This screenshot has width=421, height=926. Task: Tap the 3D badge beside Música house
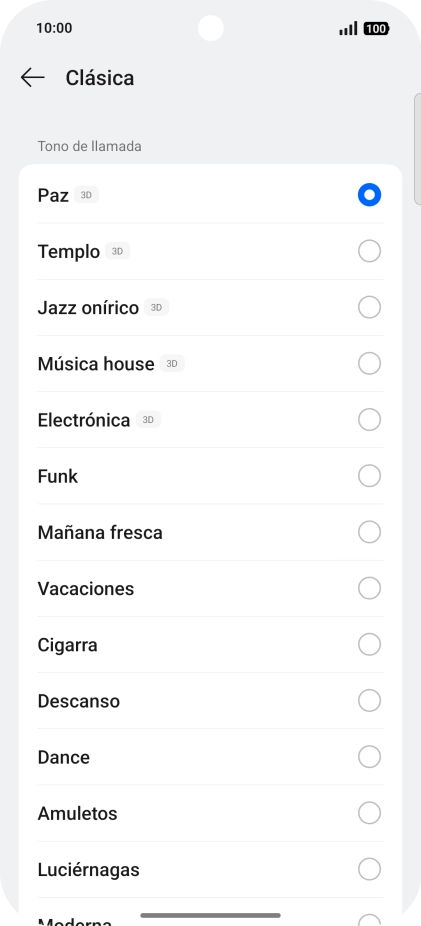(172, 364)
